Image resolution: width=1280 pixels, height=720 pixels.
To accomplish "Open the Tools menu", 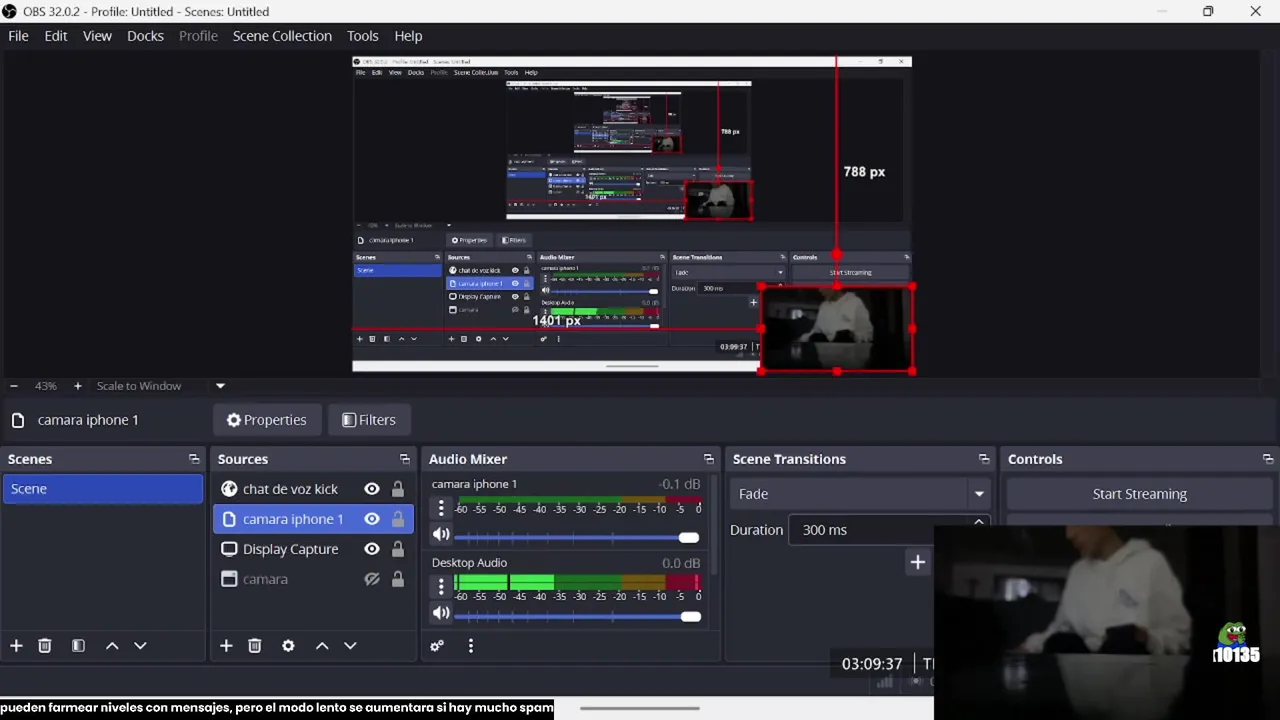I will (x=363, y=36).
